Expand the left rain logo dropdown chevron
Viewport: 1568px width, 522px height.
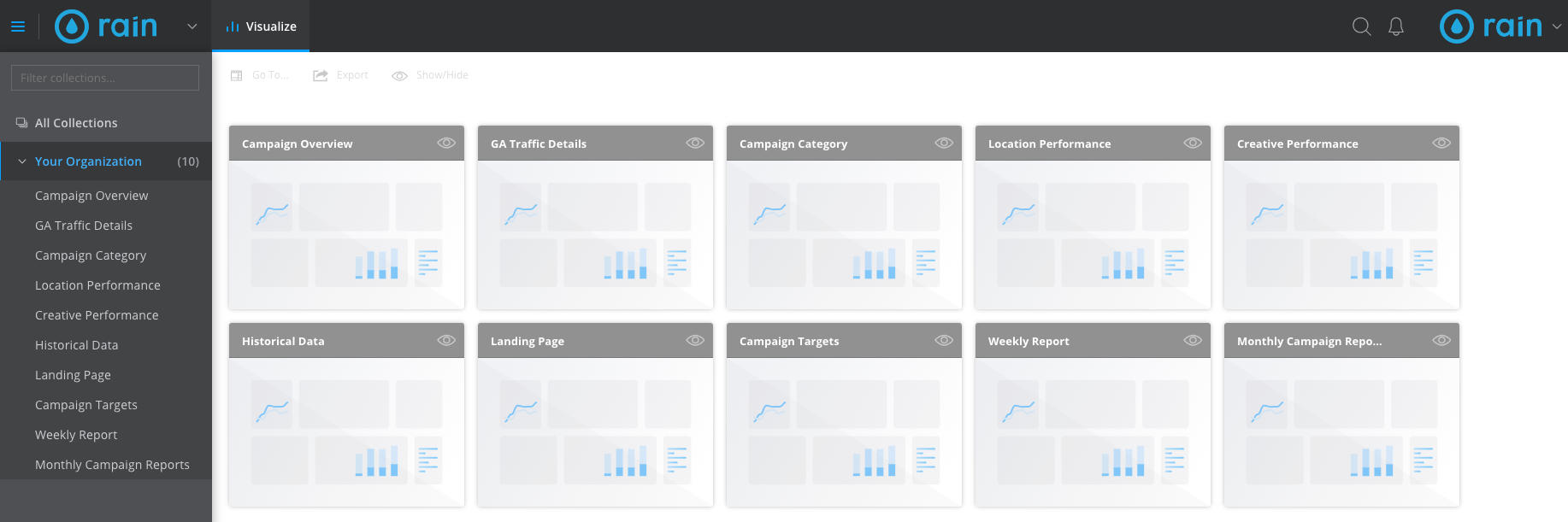click(192, 26)
